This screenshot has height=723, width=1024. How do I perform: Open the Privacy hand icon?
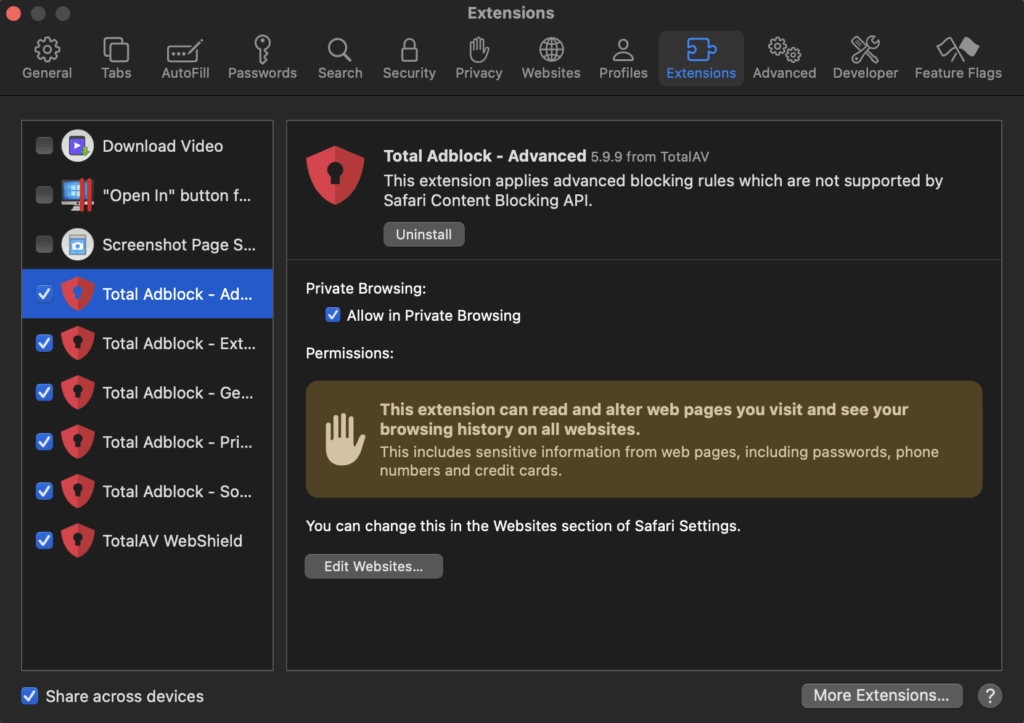point(479,50)
